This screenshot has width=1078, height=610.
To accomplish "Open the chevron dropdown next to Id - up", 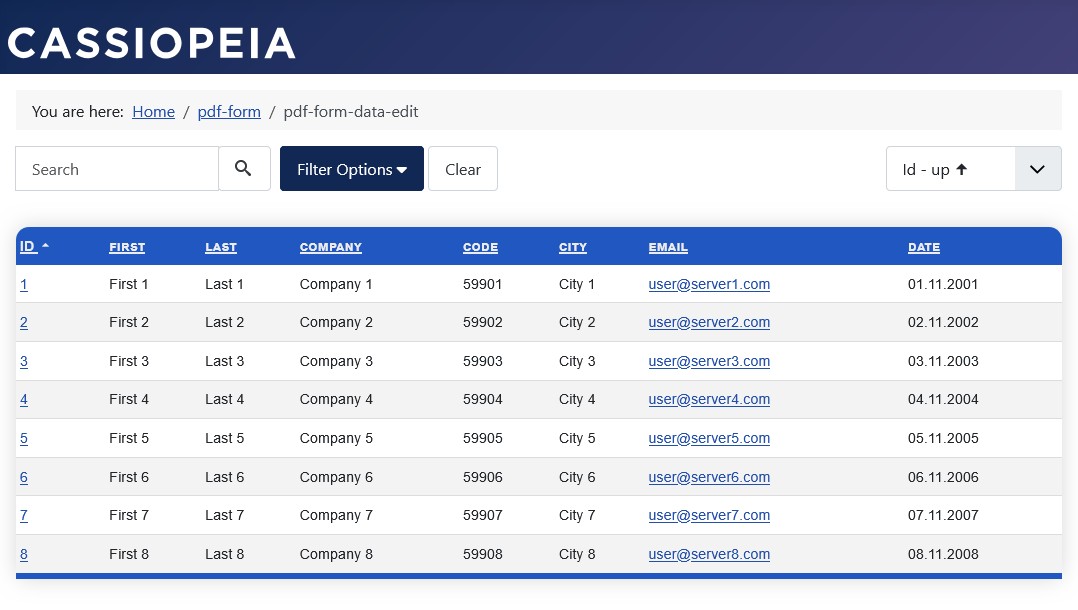I will click(x=1037, y=168).
